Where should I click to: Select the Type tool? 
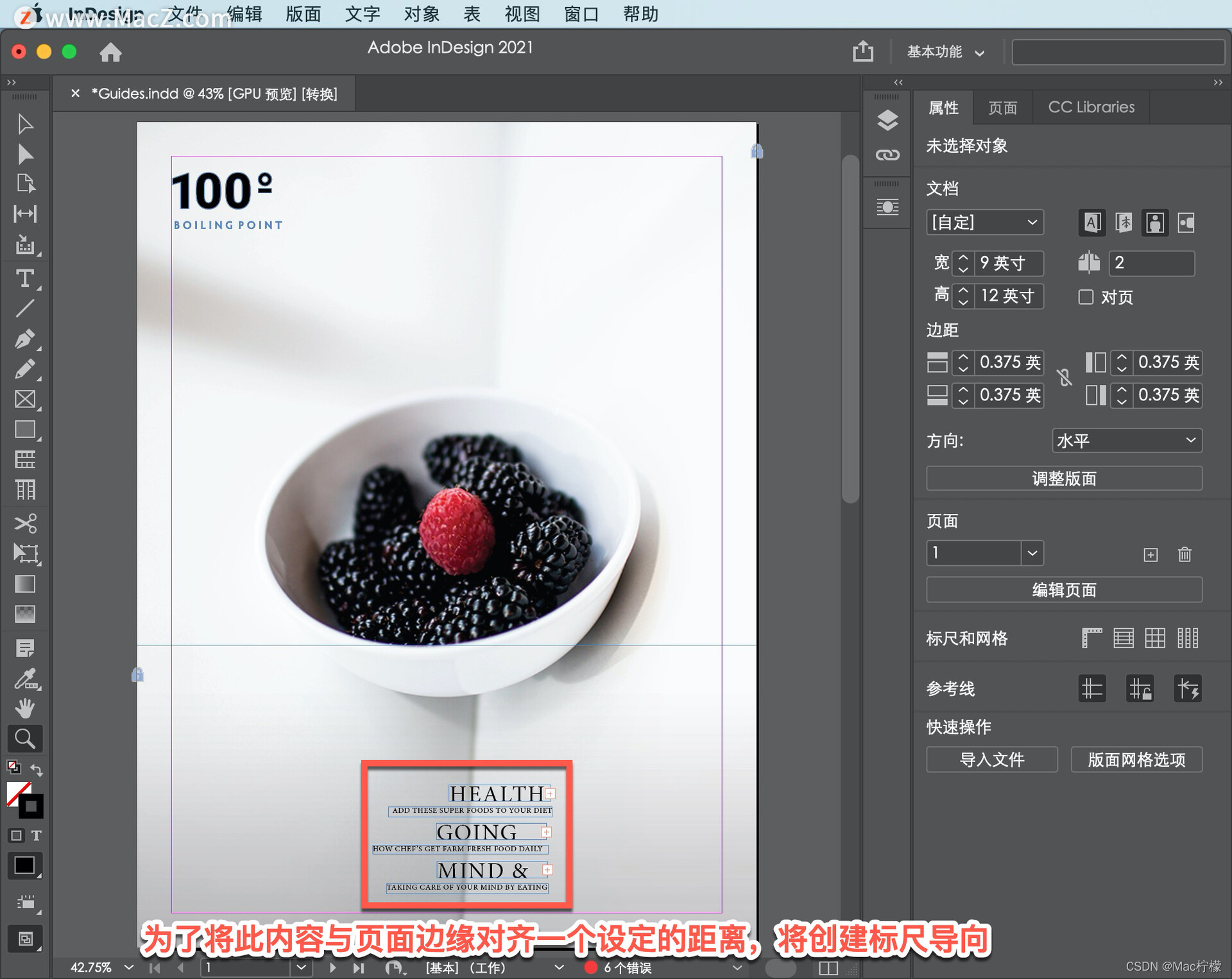[24, 278]
